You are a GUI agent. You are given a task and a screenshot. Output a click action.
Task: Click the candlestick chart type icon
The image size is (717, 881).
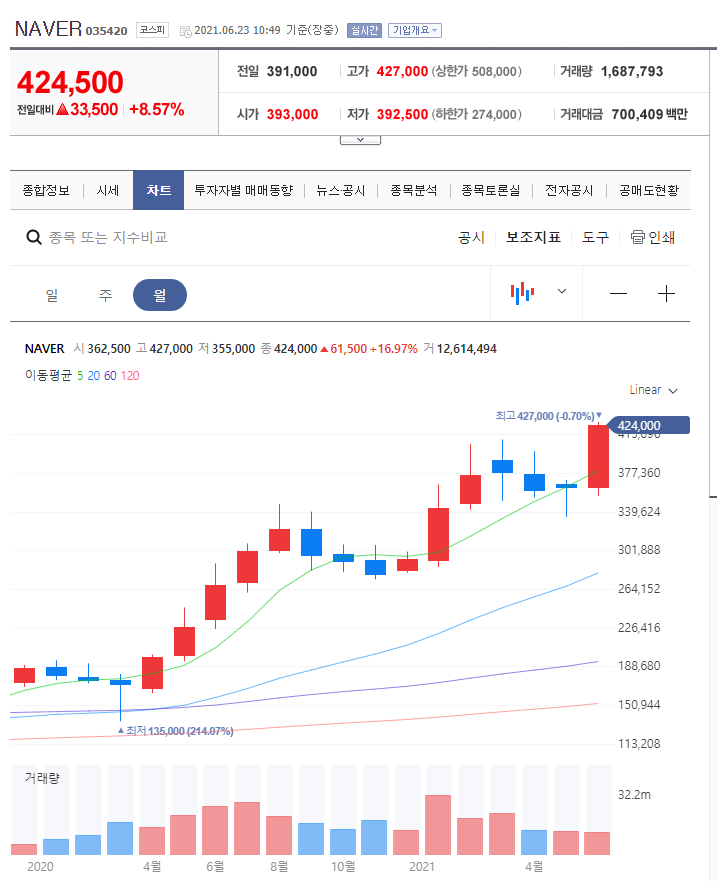pyautogui.click(x=523, y=293)
